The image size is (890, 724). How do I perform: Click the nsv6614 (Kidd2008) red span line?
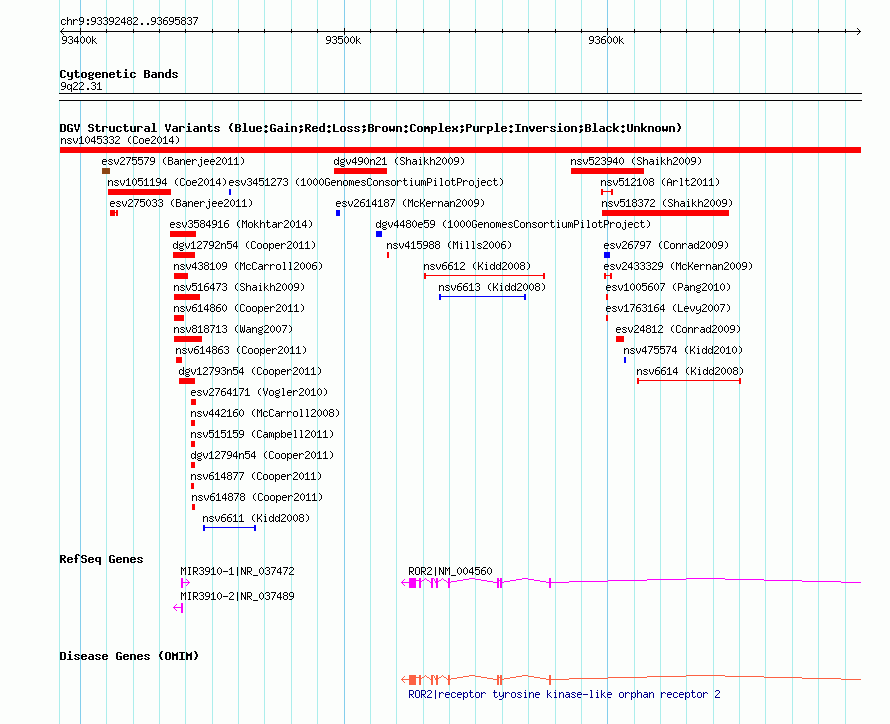tap(689, 381)
